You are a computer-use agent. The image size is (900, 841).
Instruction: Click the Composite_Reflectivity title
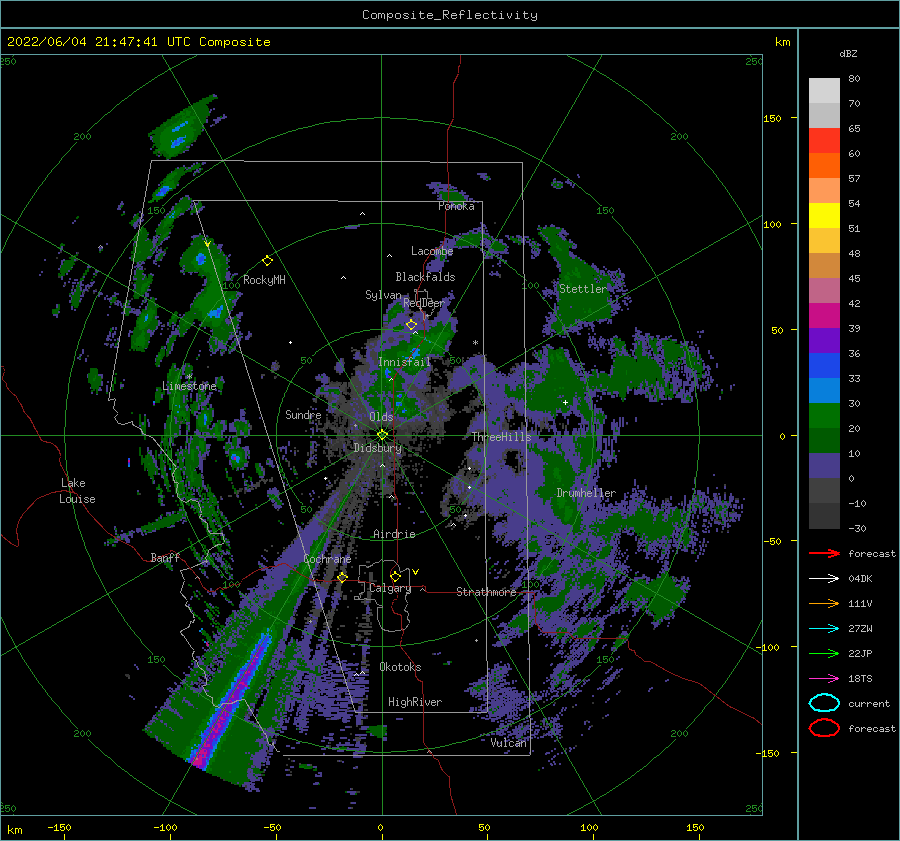point(450,15)
